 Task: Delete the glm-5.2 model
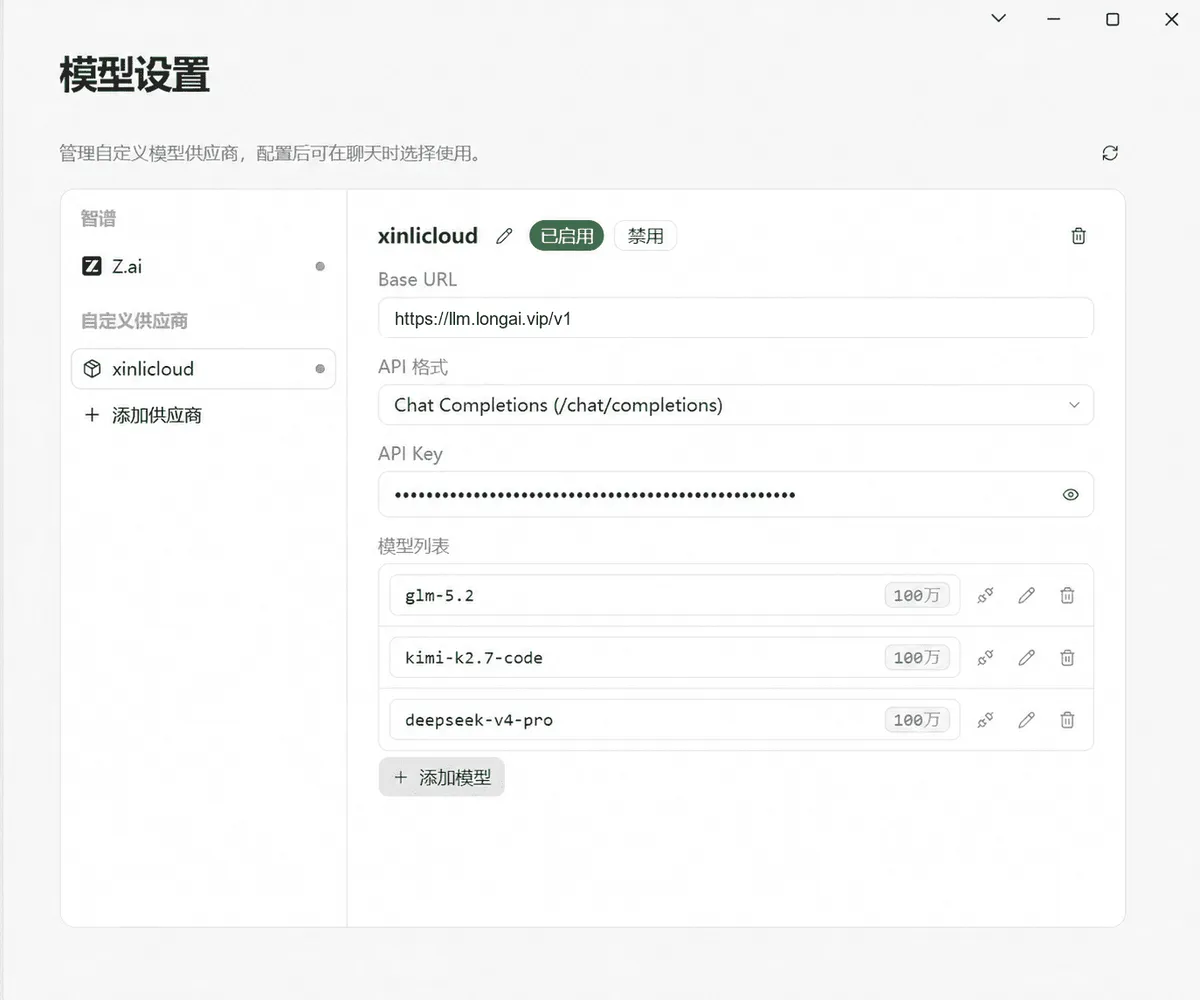1067,595
